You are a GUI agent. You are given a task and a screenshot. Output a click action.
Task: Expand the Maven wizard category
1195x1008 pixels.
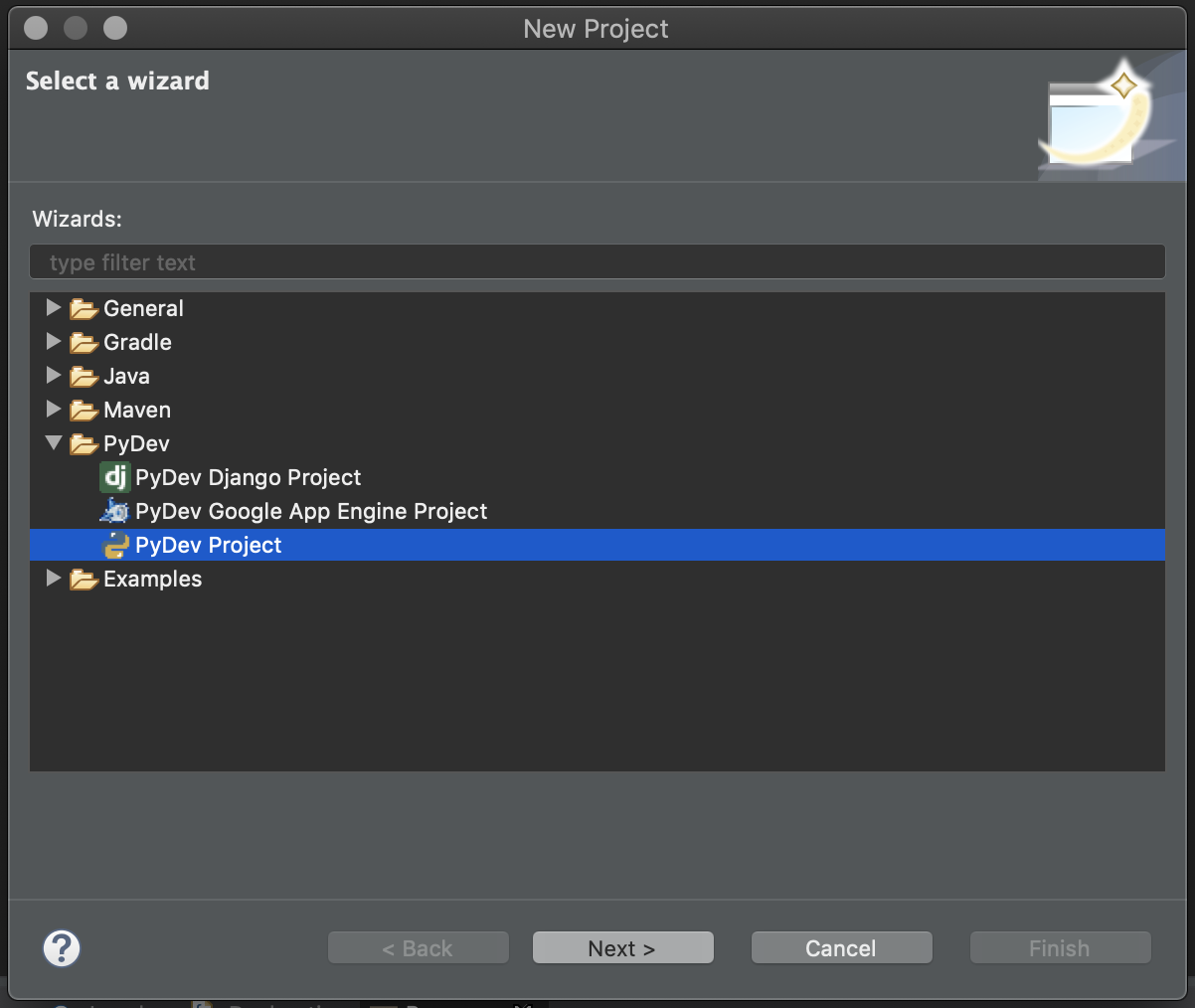[54, 410]
